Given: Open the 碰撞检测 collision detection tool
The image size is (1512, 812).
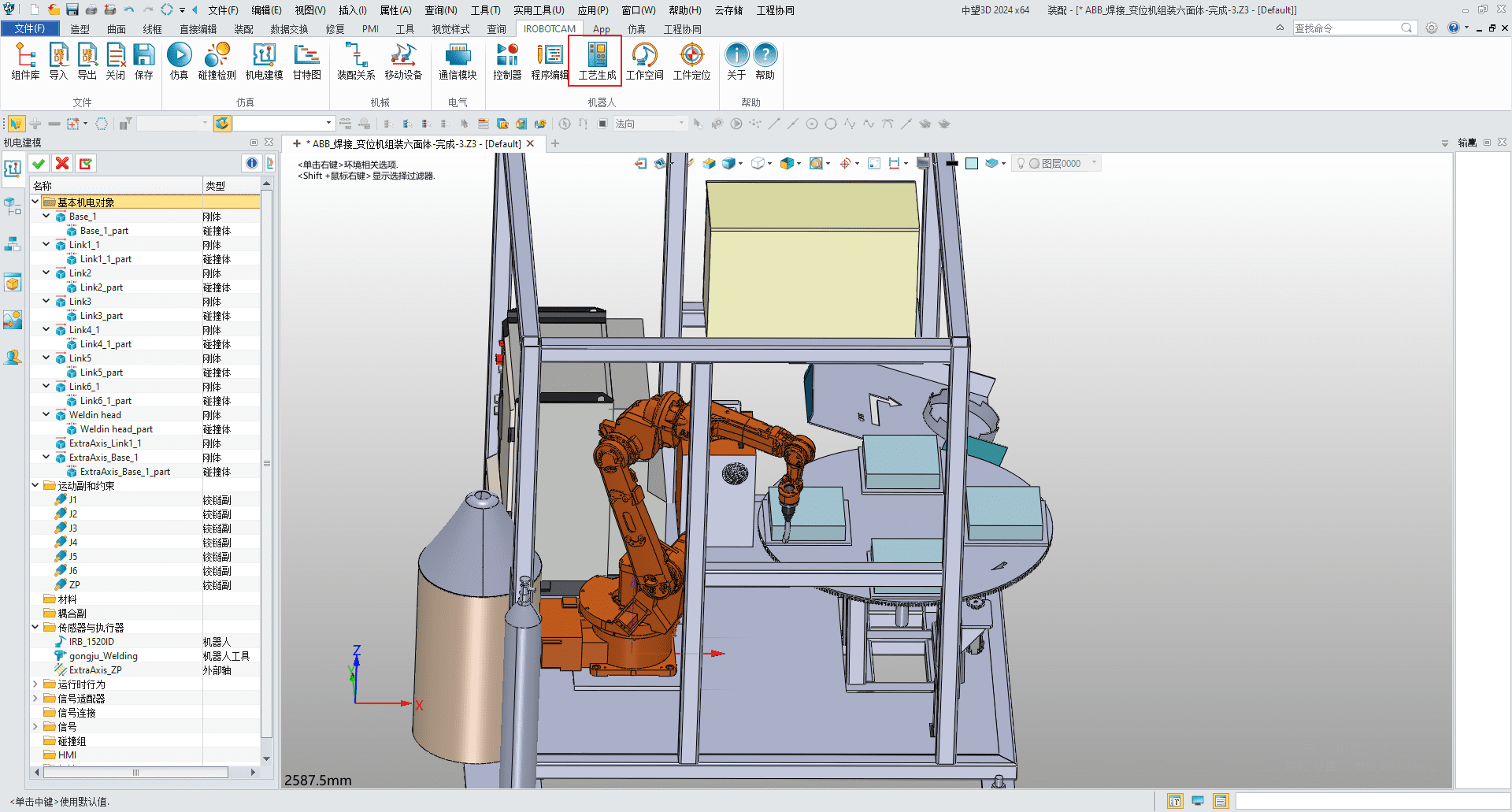Looking at the screenshot, I should tap(217, 61).
